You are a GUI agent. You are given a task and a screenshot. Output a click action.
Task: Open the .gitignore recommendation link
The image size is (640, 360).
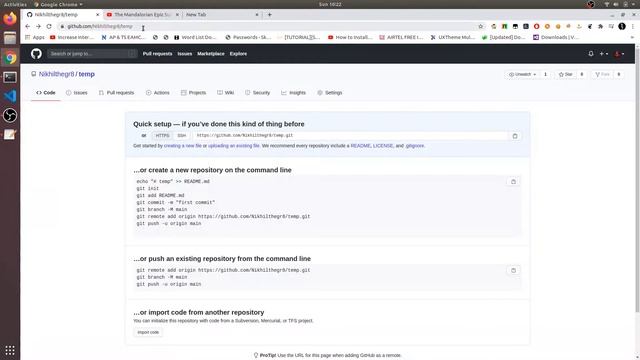pos(415,146)
